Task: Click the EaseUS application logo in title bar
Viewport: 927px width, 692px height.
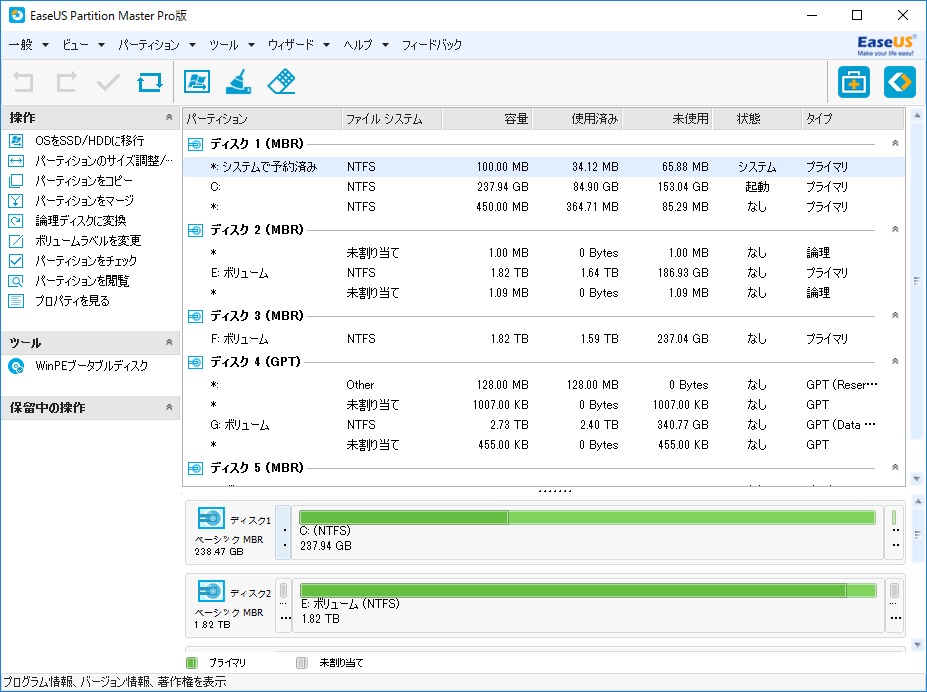Action: click(x=17, y=15)
